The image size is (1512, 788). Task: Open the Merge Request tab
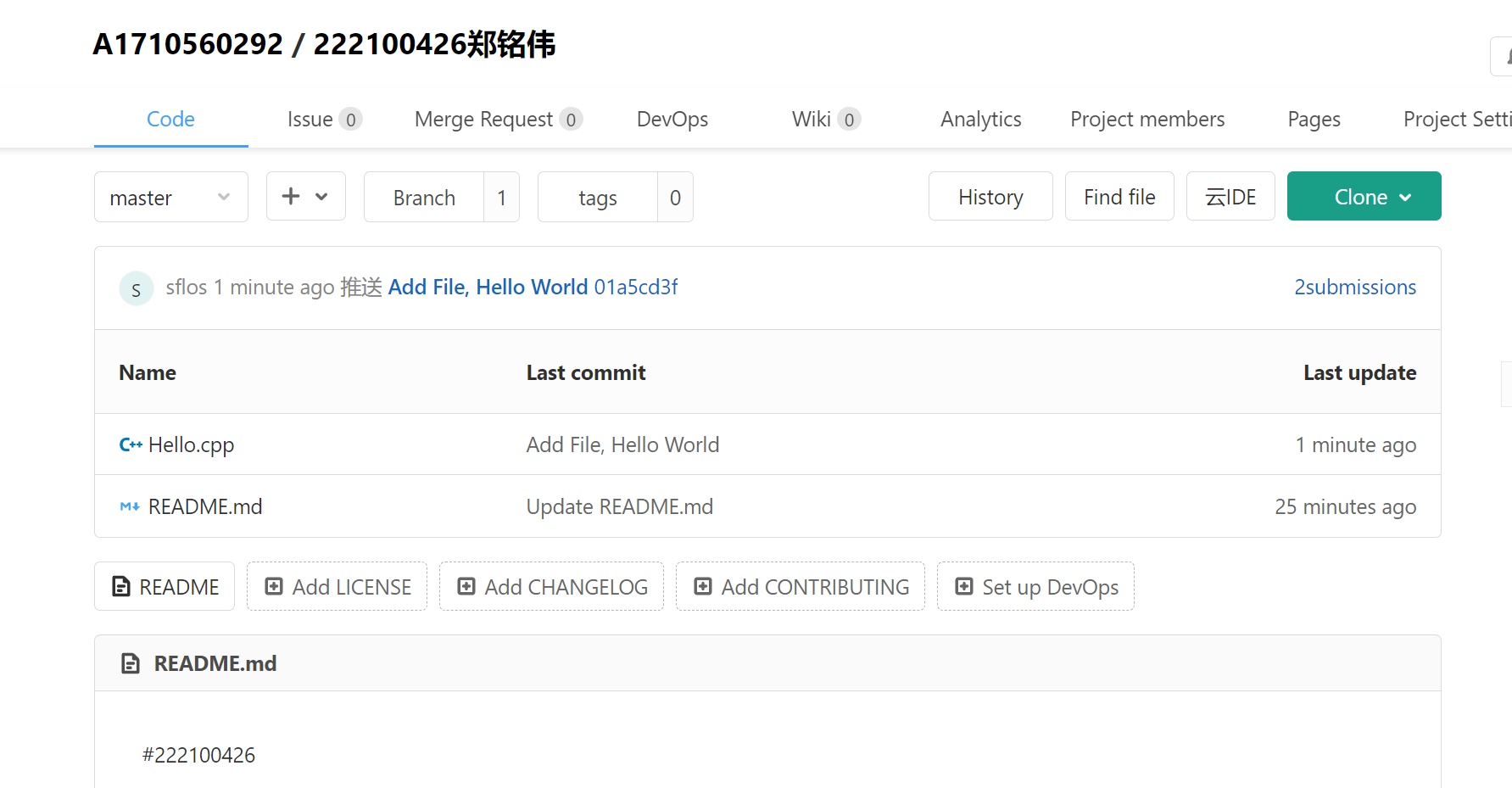(499, 120)
